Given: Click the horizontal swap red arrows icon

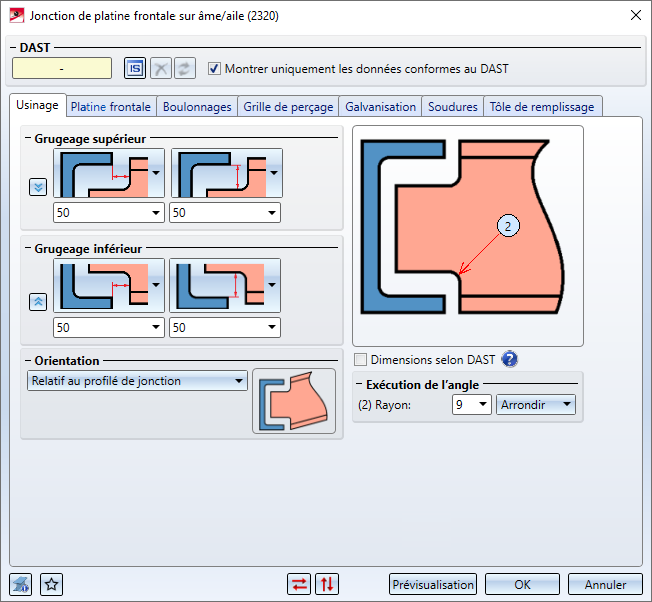Looking at the screenshot, I should coord(298,584).
